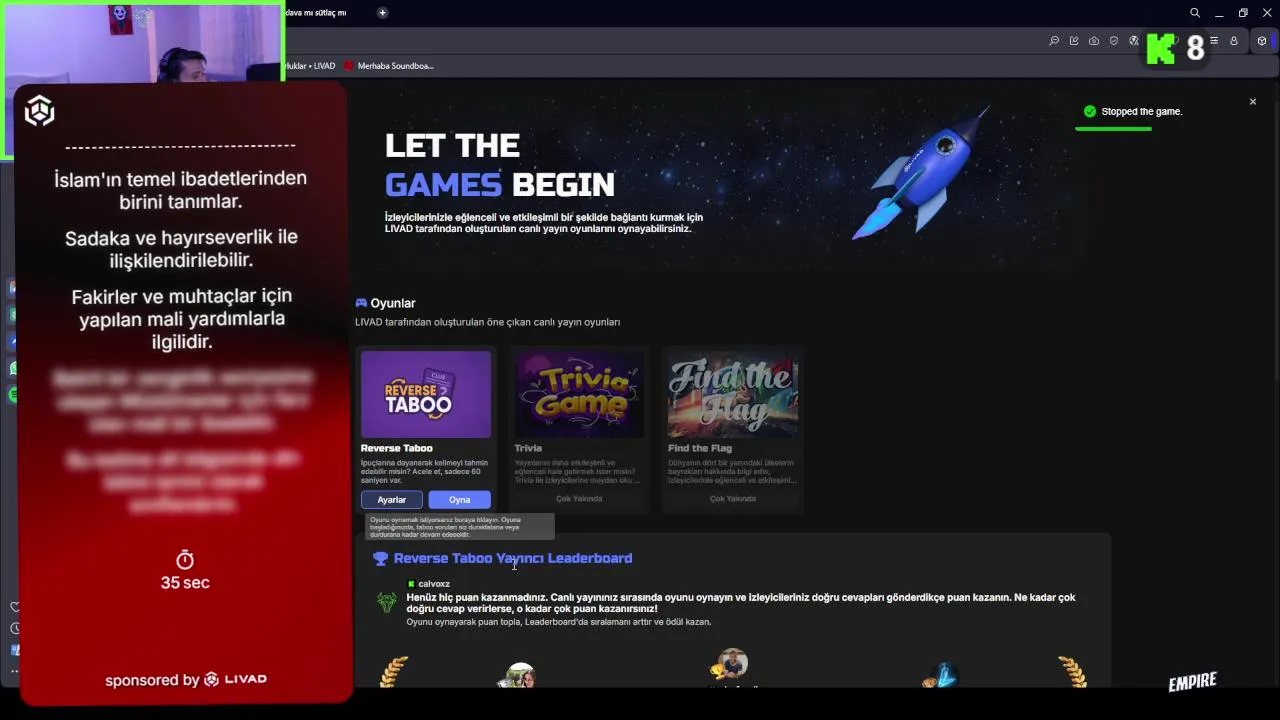Click the 'İslam'ın temel ibadetlerinden' clue text
1280x720 pixels.
pyautogui.click(x=181, y=190)
